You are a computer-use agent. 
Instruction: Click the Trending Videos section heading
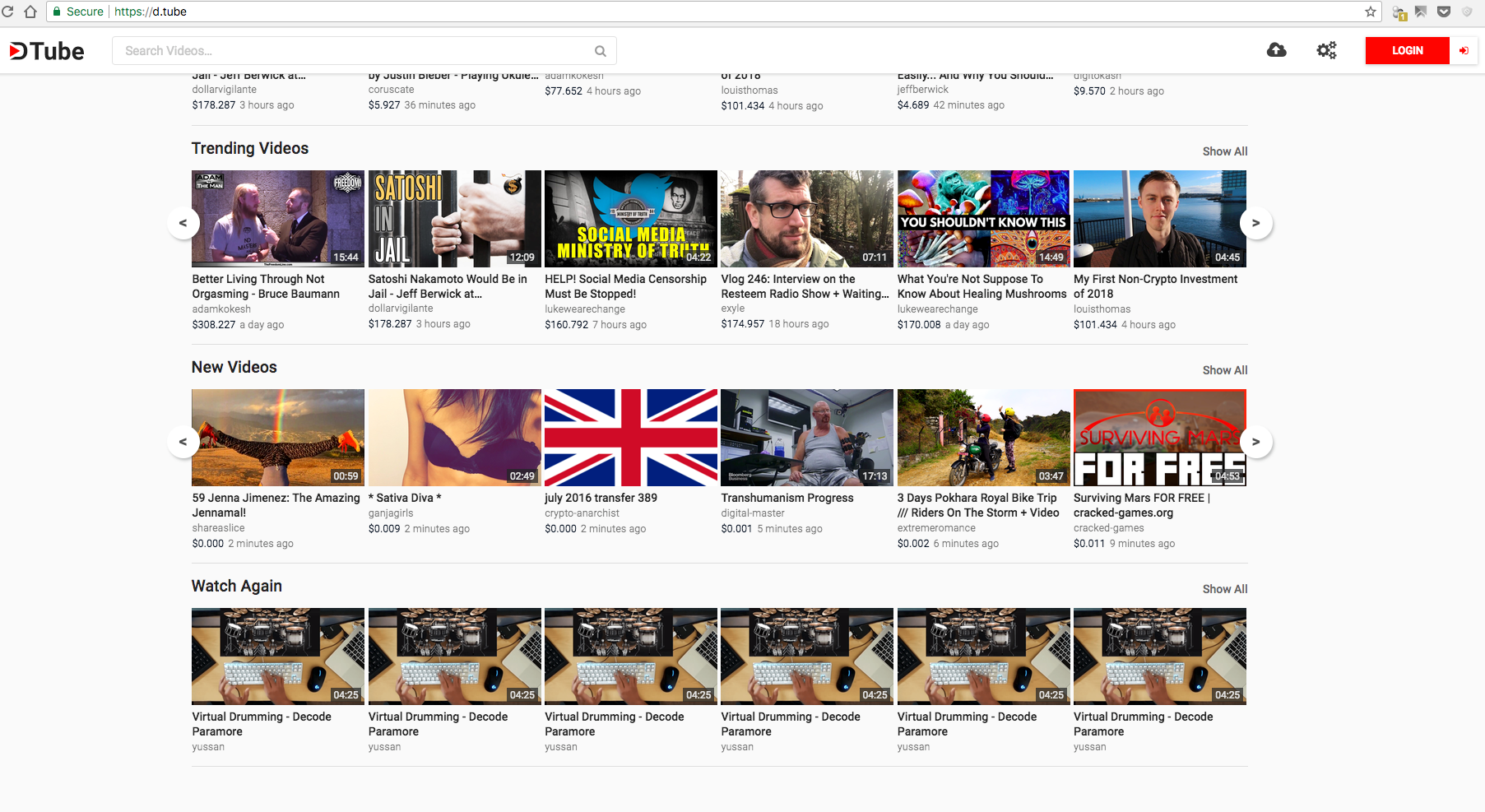click(250, 148)
